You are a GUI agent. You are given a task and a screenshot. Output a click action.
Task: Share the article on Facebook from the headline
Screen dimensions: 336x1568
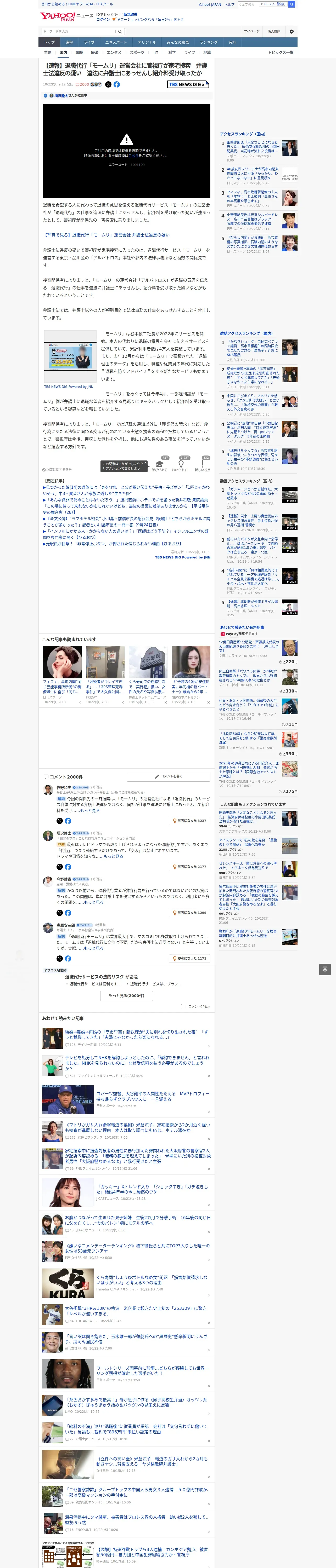pos(116,85)
